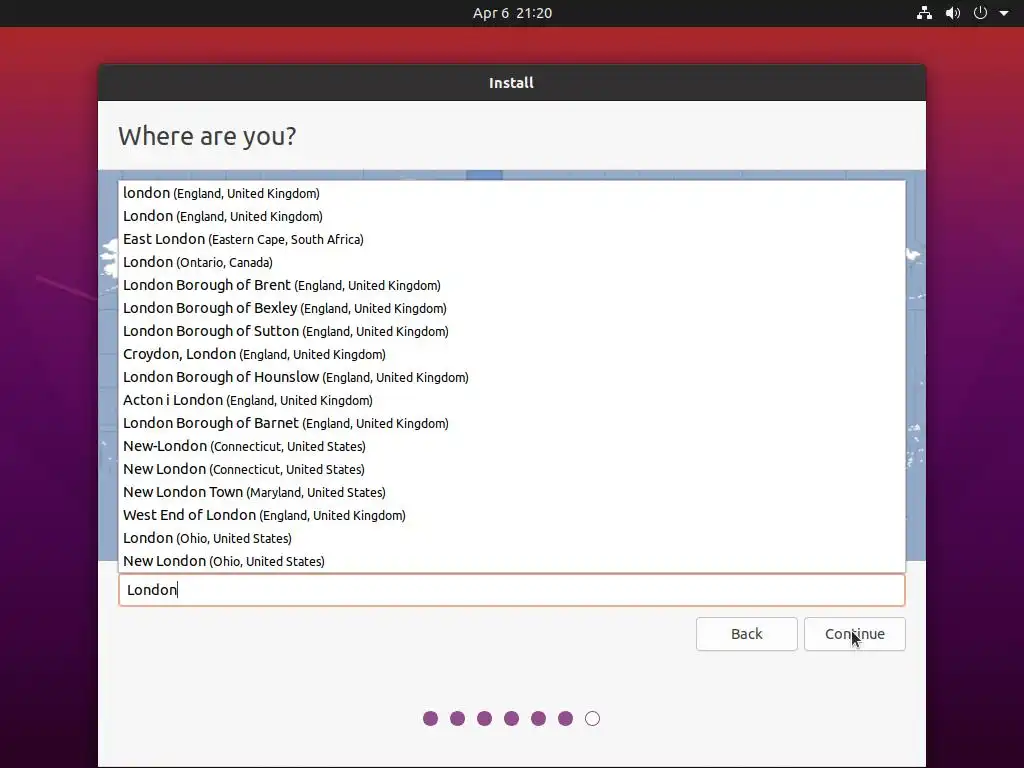Select West End of London
Viewport: 1024px width, 768px height.
click(x=512, y=515)
